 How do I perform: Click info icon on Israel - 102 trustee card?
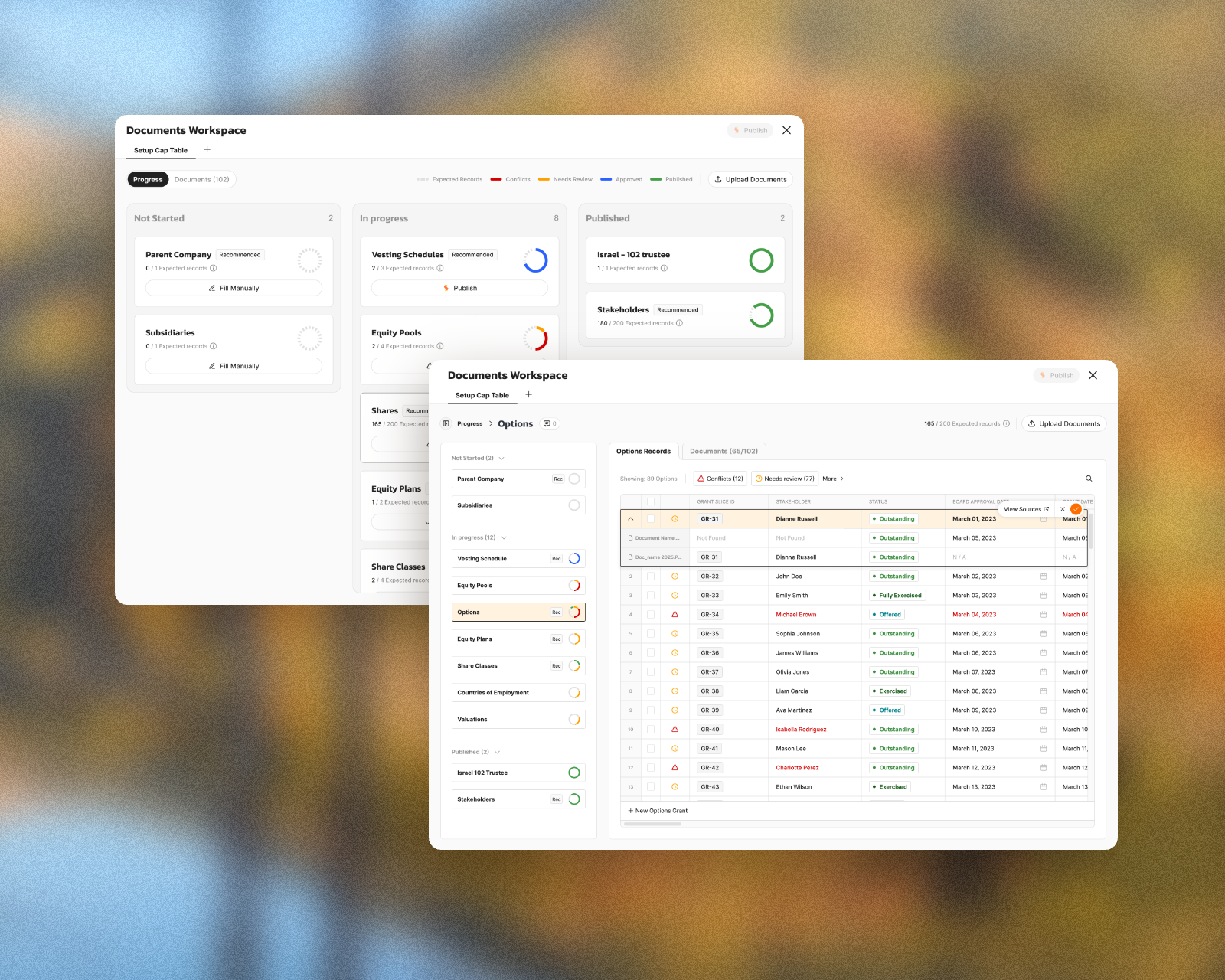coord(664,268)
